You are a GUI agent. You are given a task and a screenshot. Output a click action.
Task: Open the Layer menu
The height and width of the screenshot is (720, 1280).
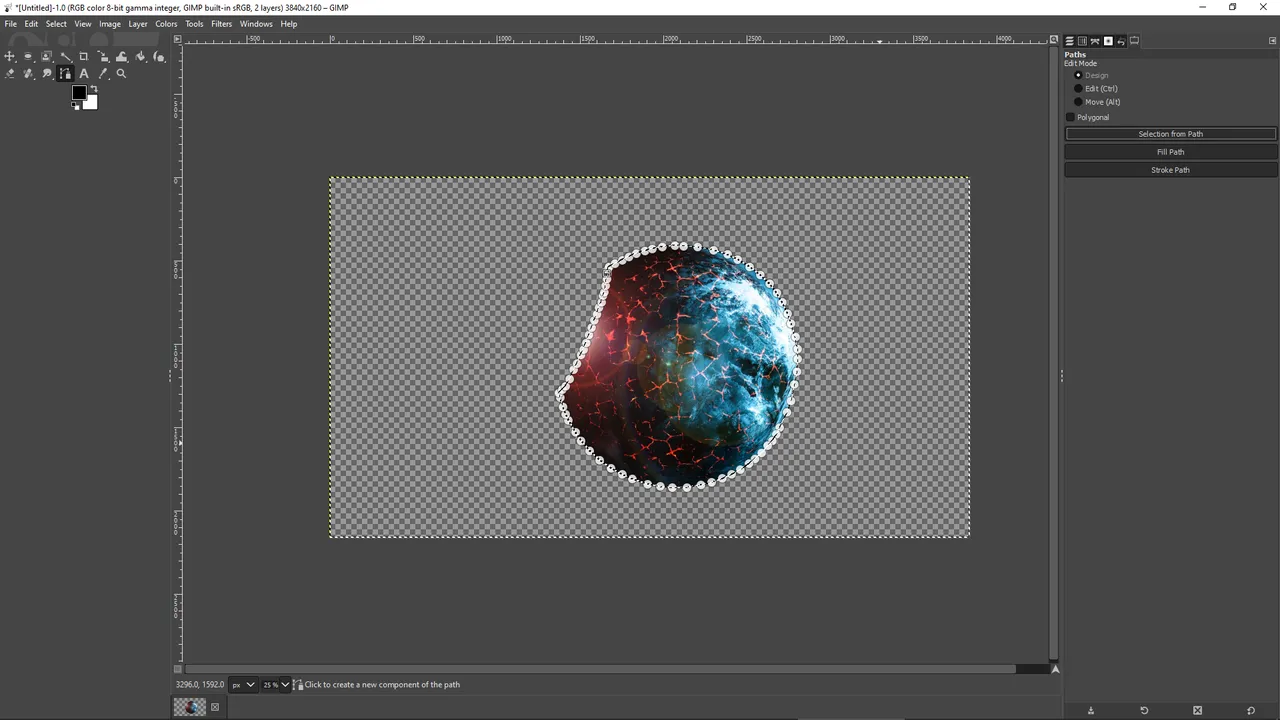pyautogui.click(x=138, y=24)
